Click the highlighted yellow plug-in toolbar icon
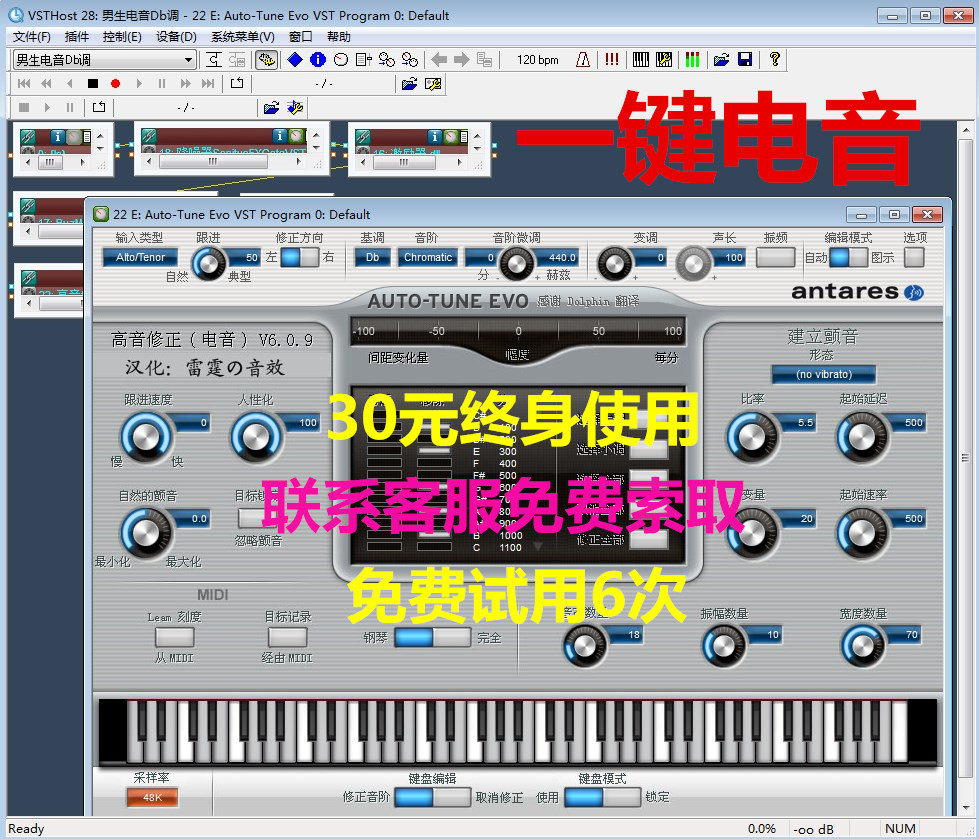 [x=267, y=60]
